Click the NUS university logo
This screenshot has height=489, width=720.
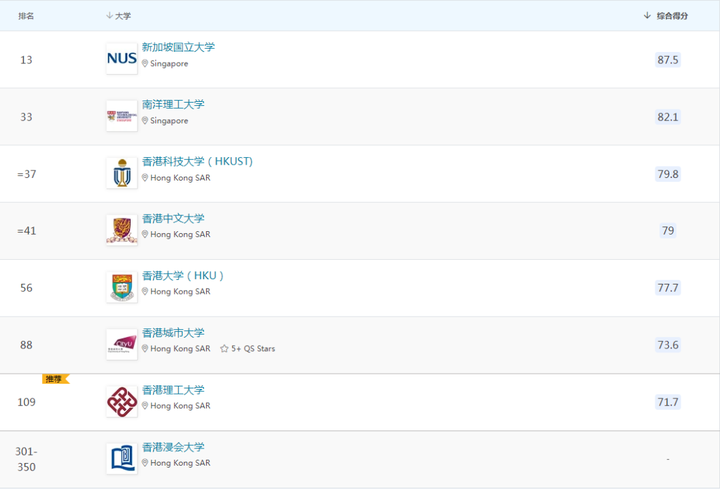122,58
